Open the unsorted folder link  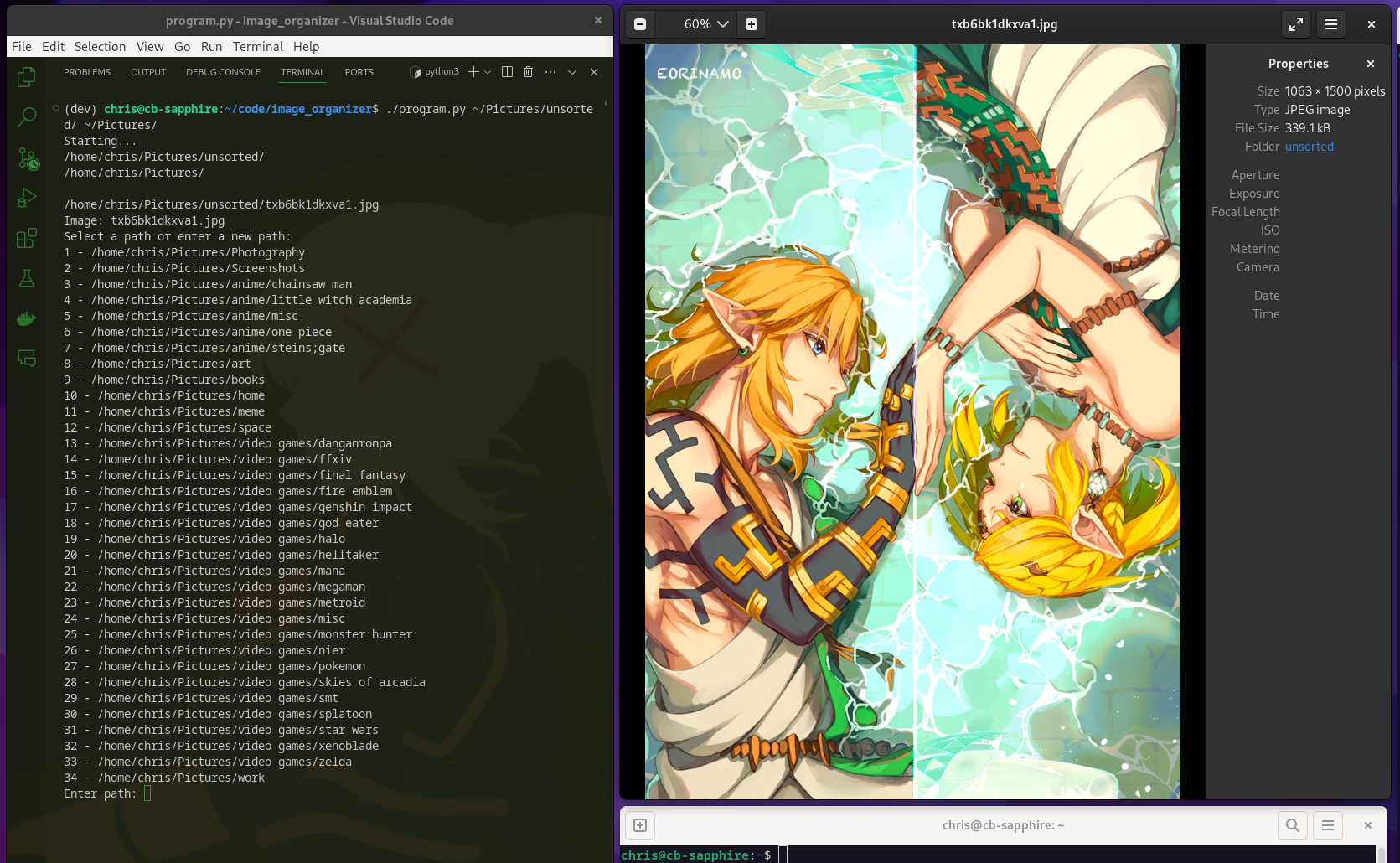point(1310,147)
